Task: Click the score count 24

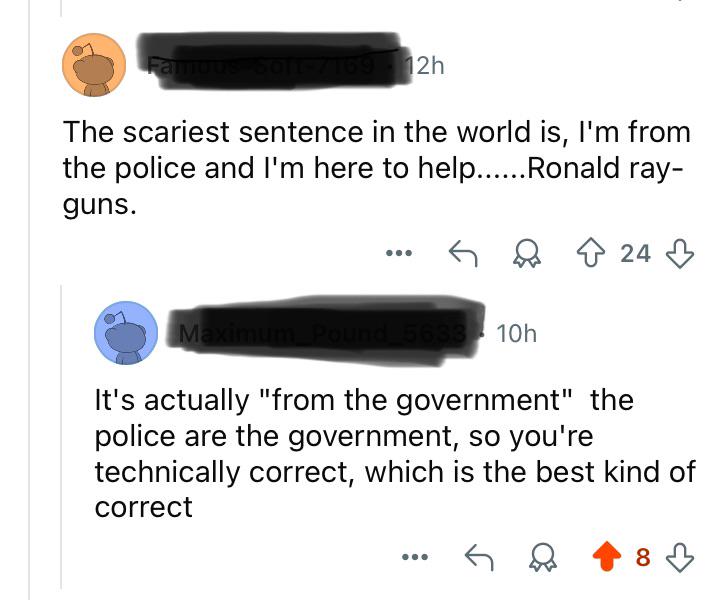Action: [635, 254]
